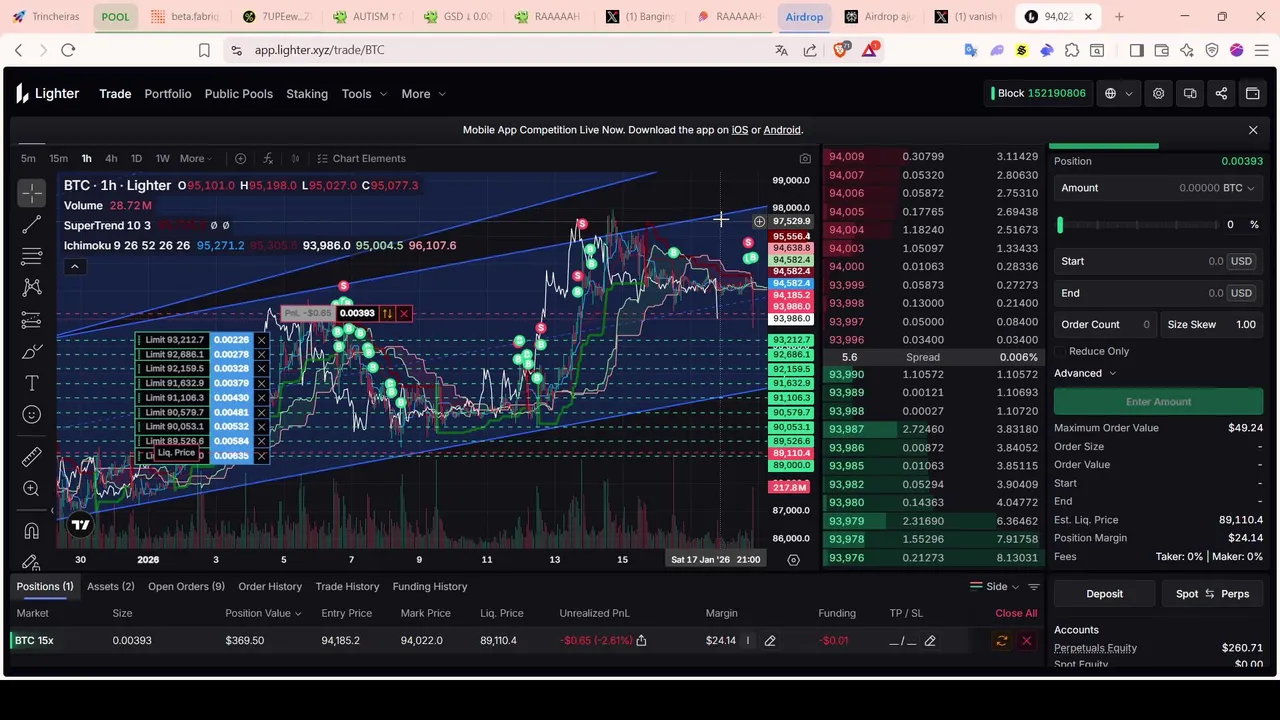Open the Tools dropdown menu
Viewport: 1280px width, 720px height.
coord(364,94)
